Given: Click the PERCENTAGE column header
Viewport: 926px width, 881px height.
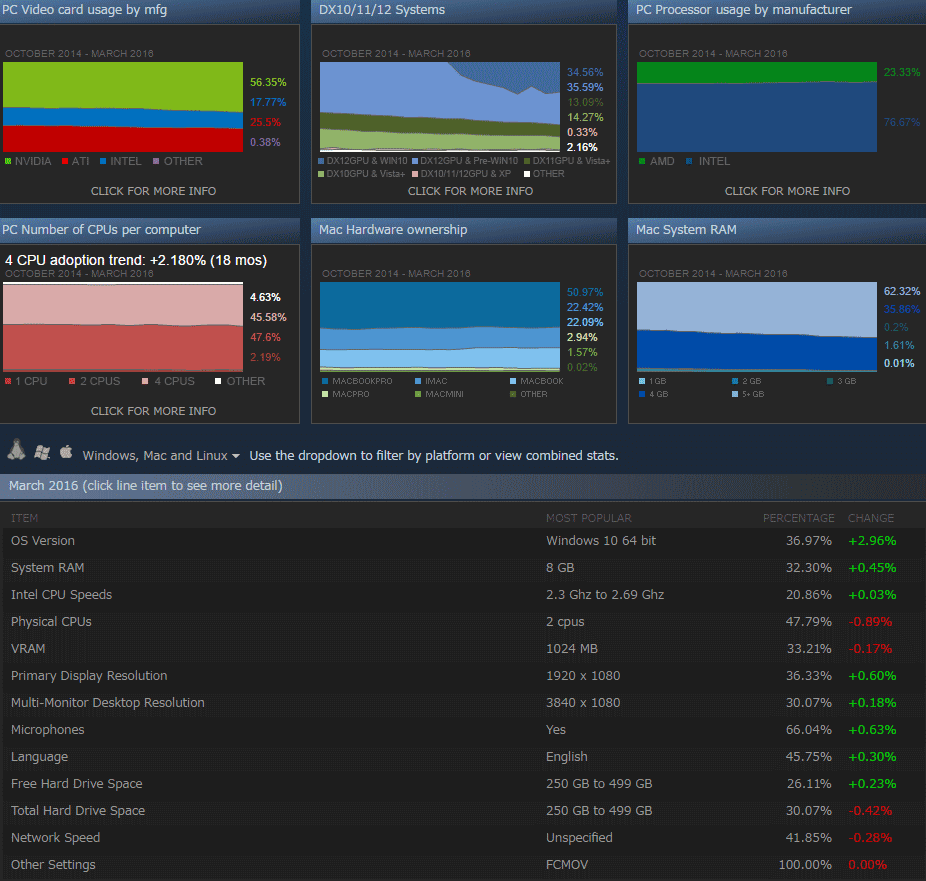Looking at the screenshot, I should pos(798,518).
